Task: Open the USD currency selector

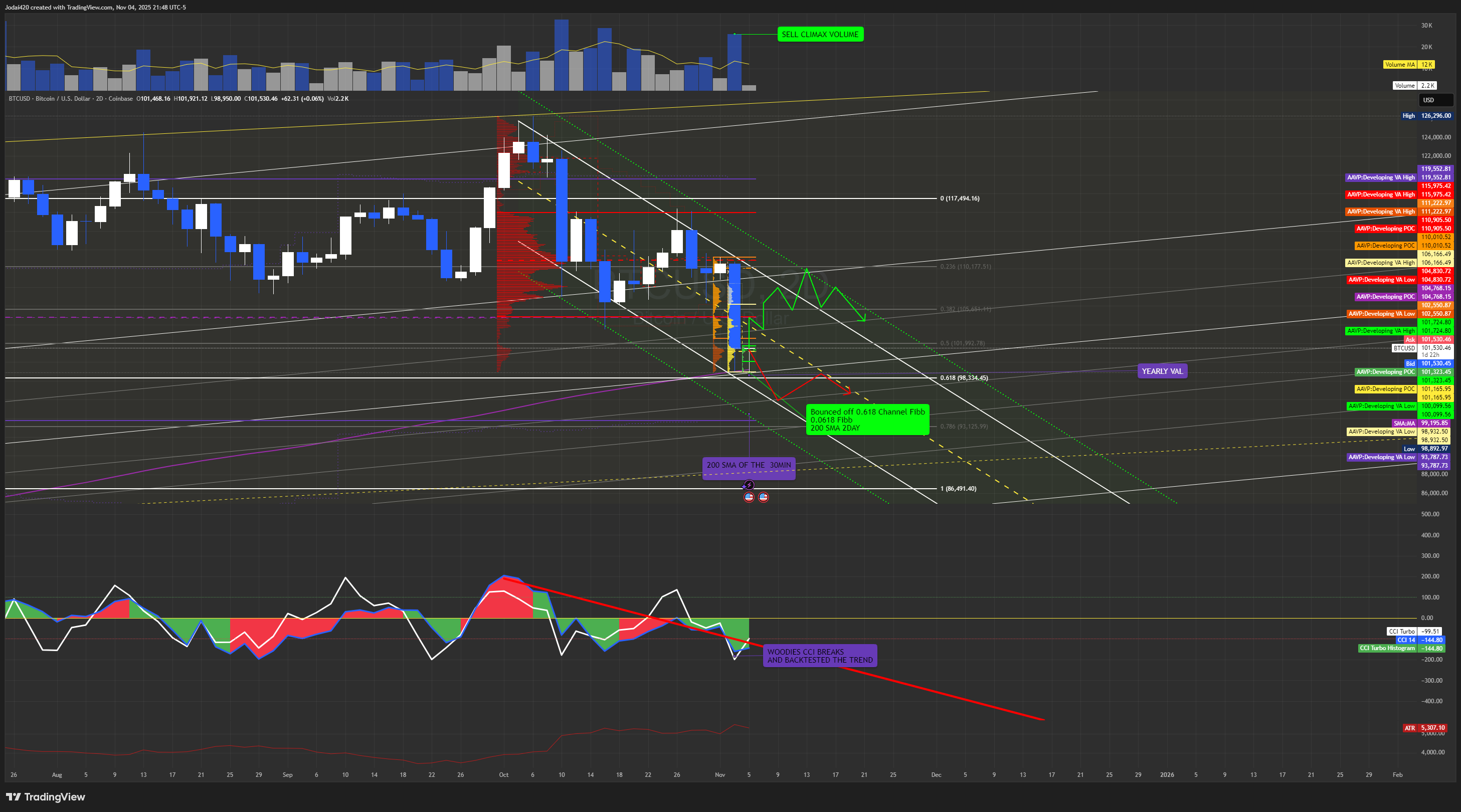Action: pos(1435,100)
